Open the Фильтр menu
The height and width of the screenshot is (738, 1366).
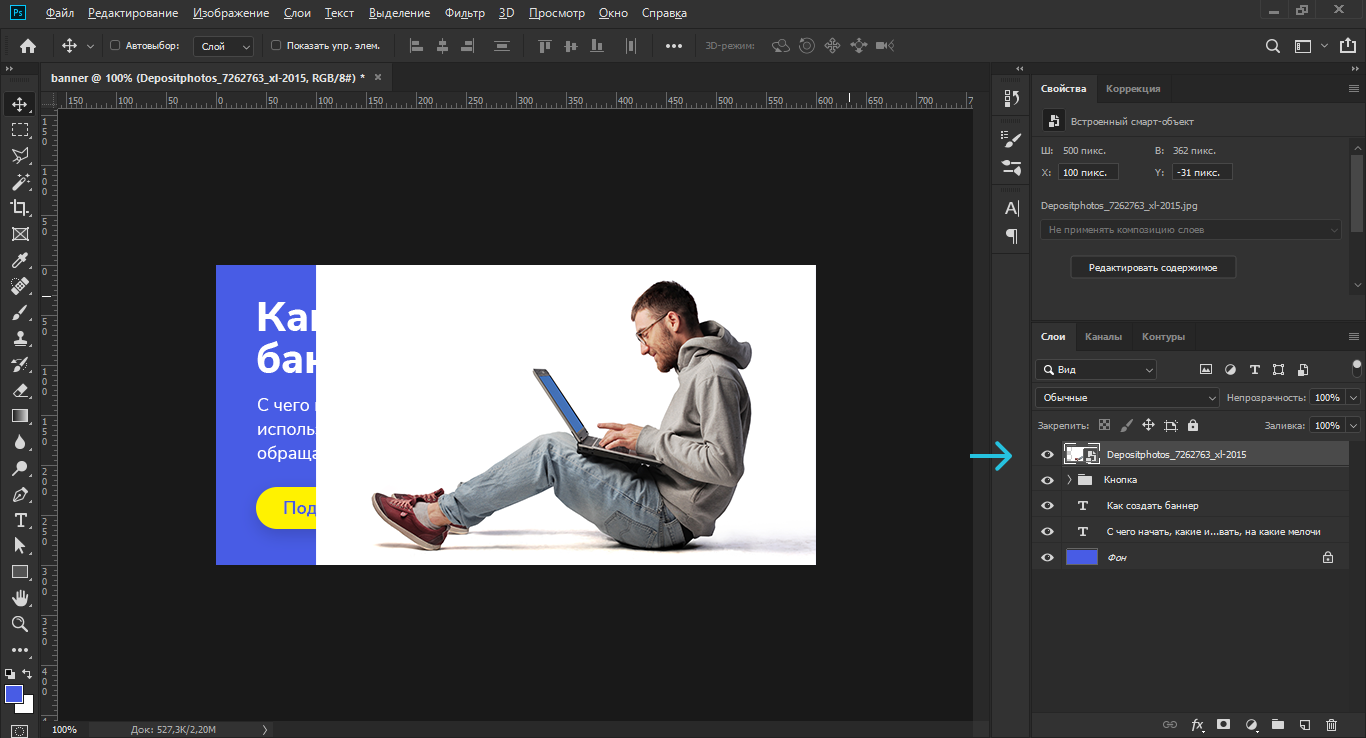coord(464,13)
